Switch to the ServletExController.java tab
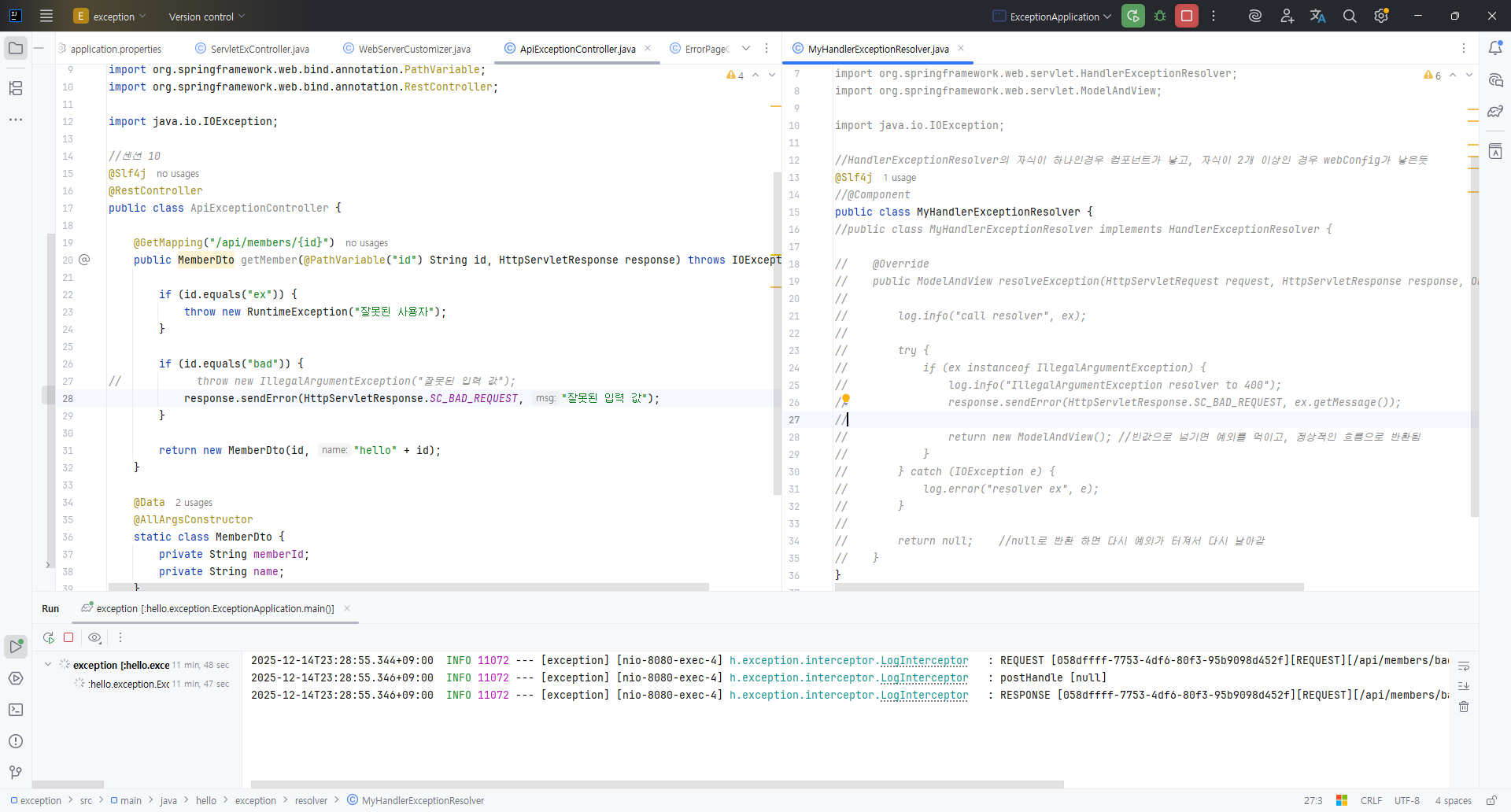Image resolution: width=1511 pixels, height=812 pixels. click(x=259, y=49)
